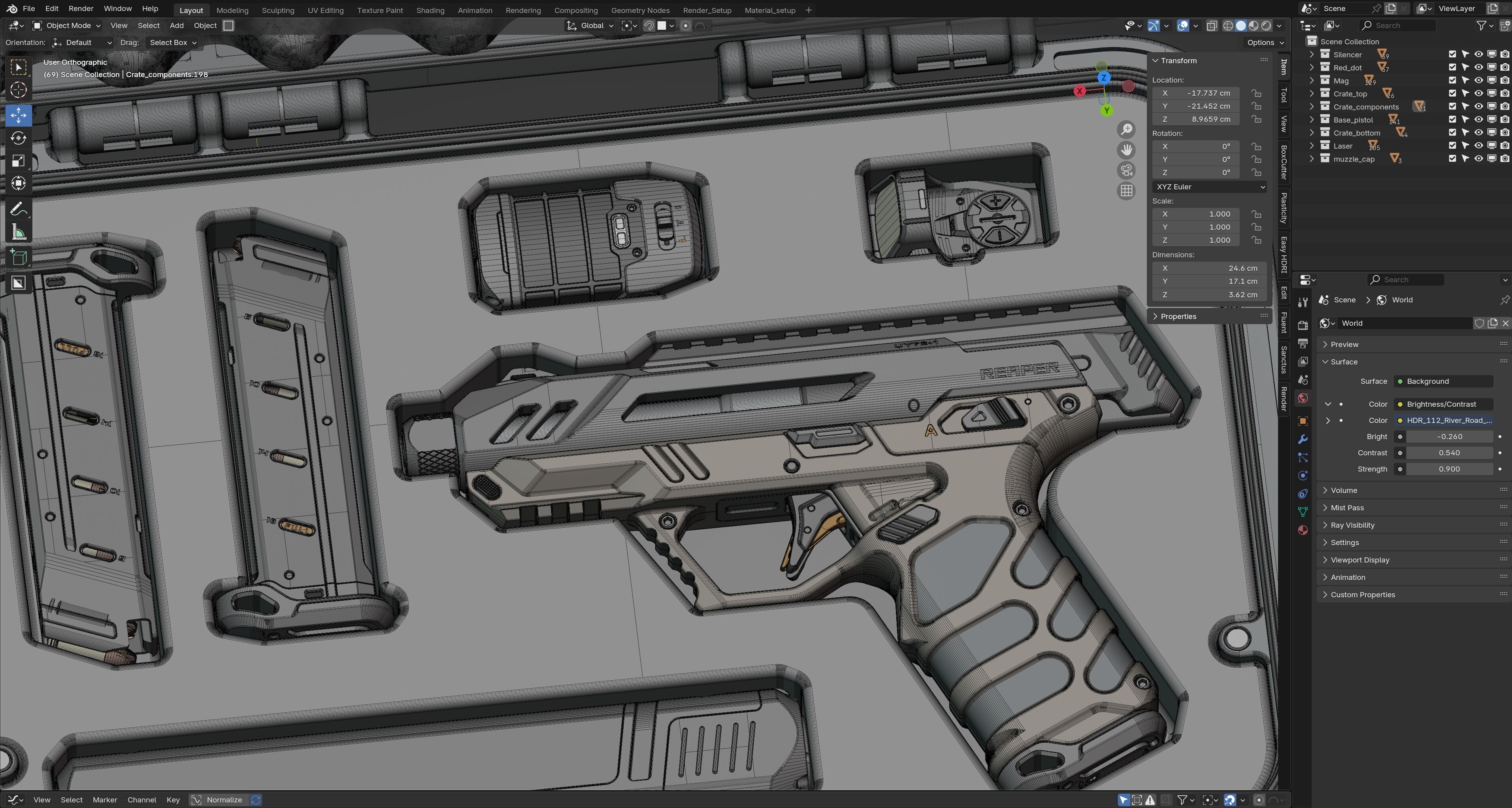The image size is (1512, 808).
Task: Toggle X-ray display icon
Action: pyautogui.click(x=1212, y=25)
